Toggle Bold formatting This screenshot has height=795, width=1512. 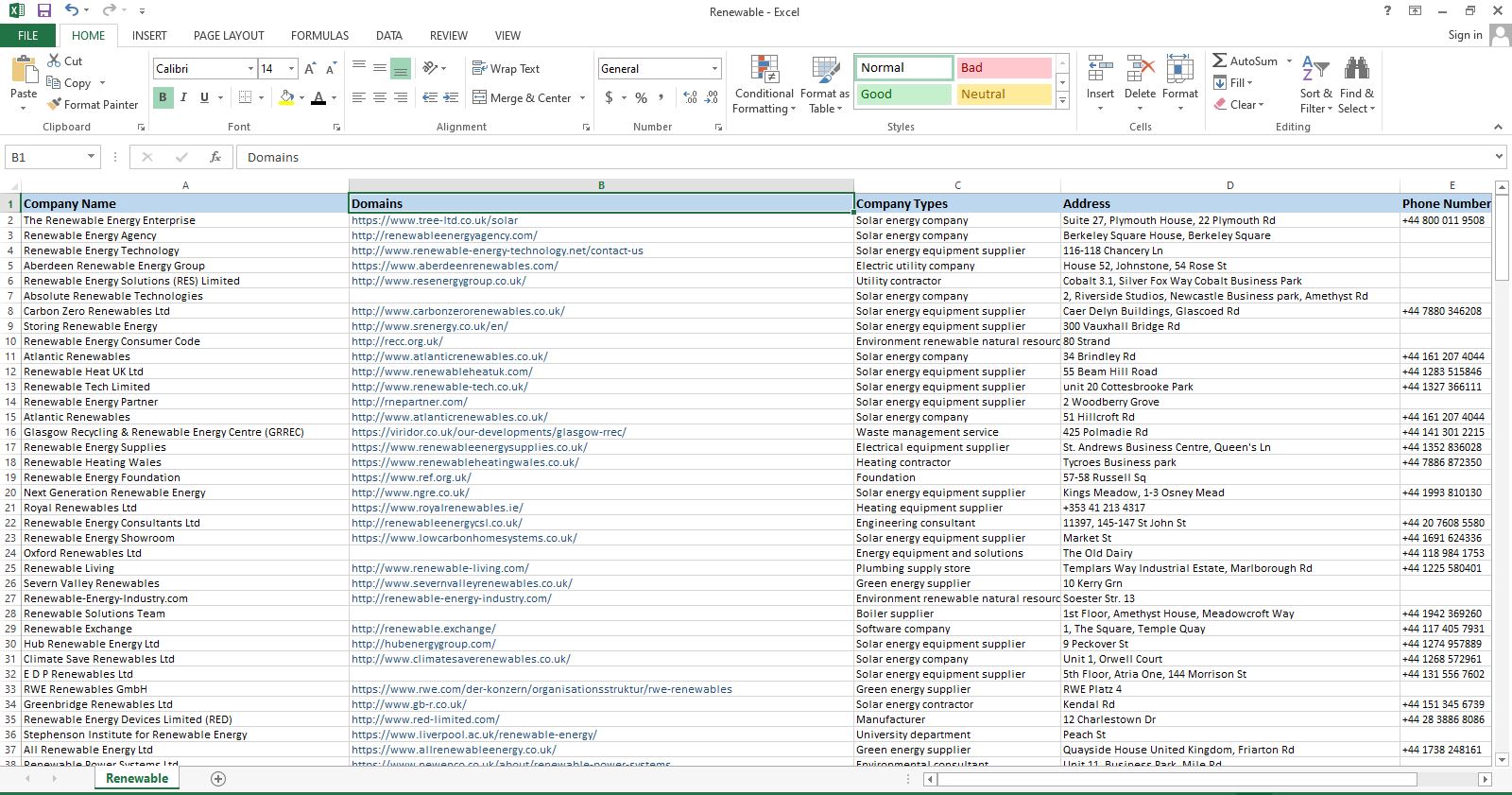point(163,97)
